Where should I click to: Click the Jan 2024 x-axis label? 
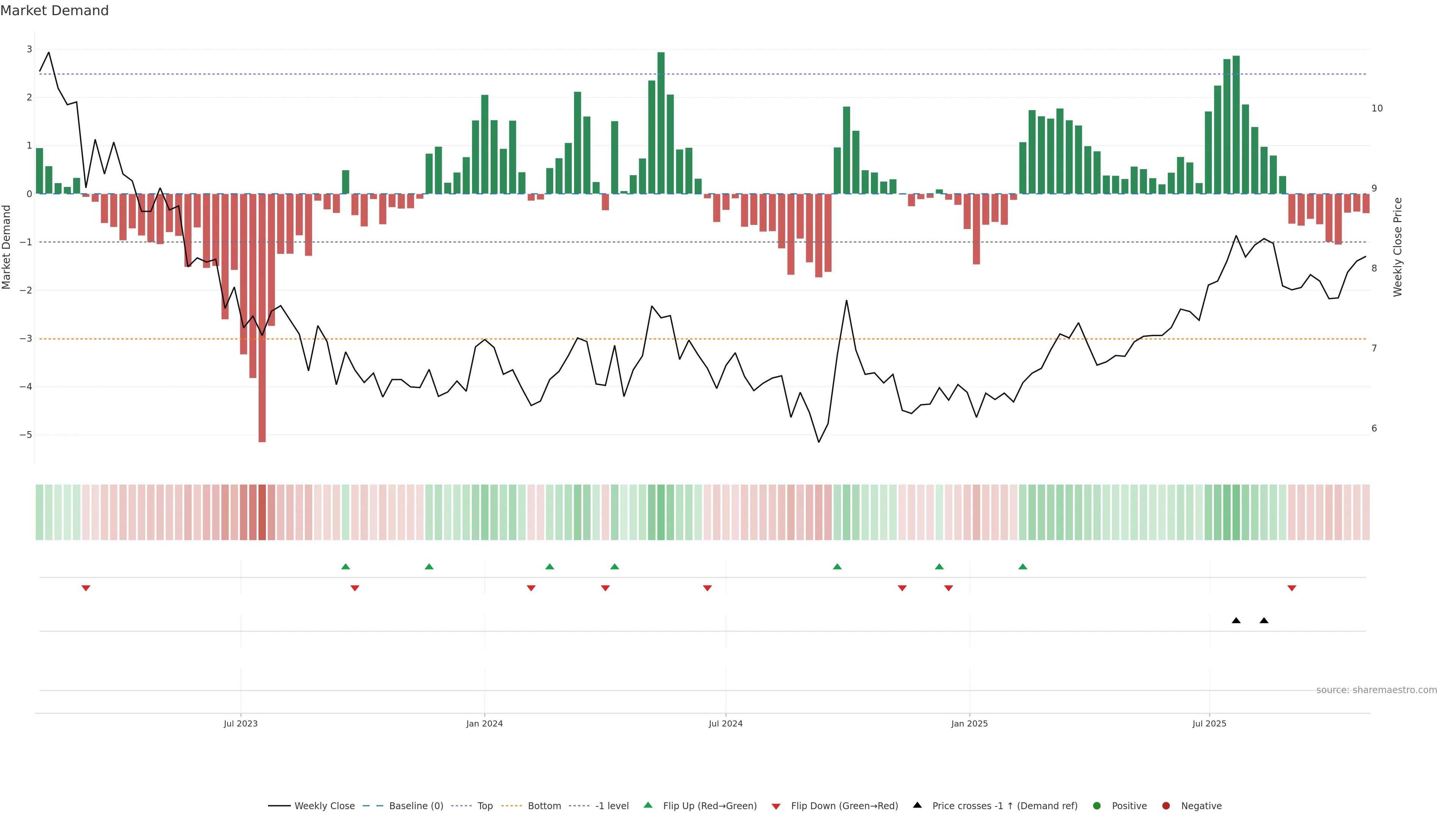click(485, 723)
